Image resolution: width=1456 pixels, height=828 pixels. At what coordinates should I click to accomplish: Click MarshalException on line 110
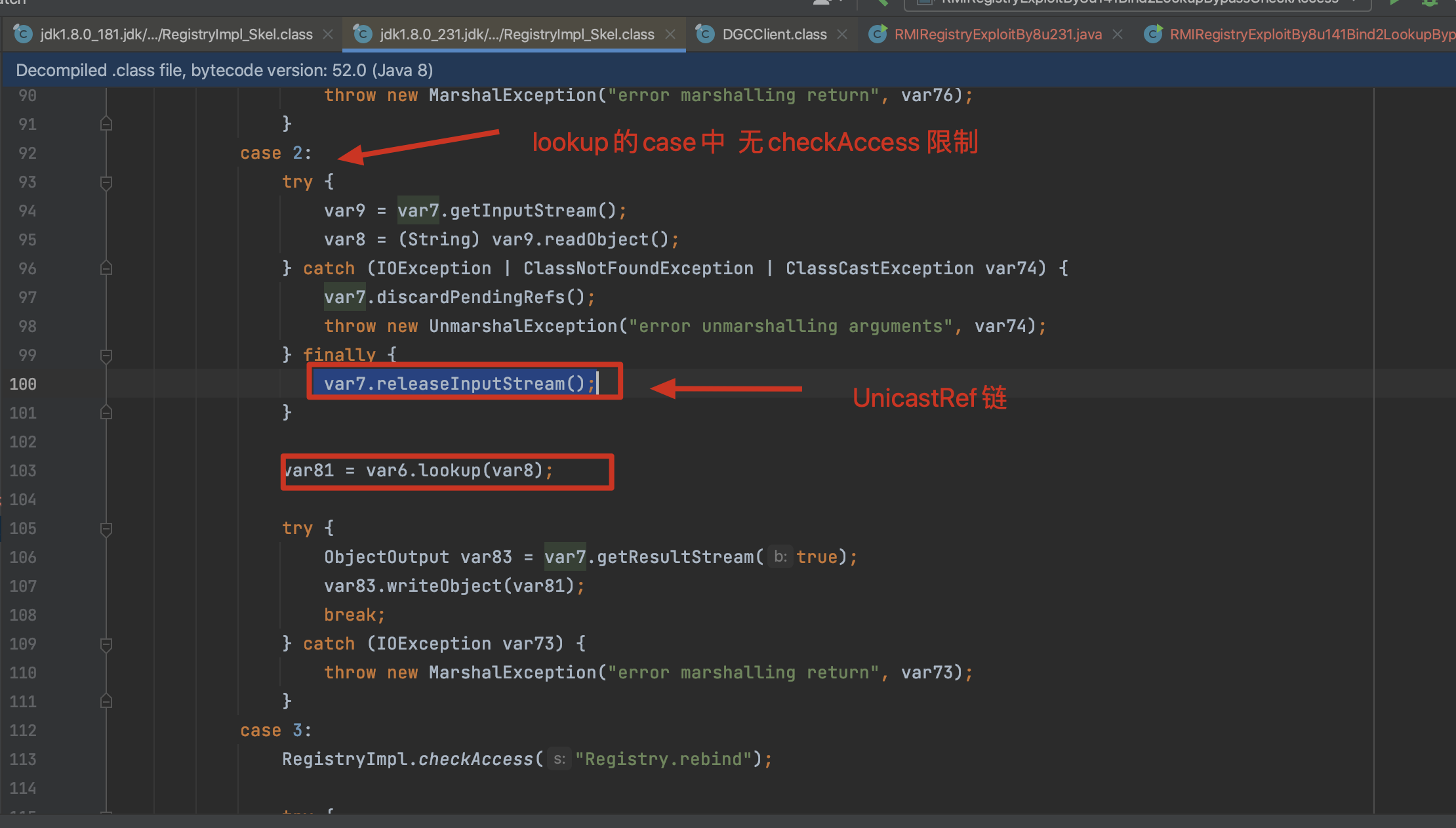[512, 673]
